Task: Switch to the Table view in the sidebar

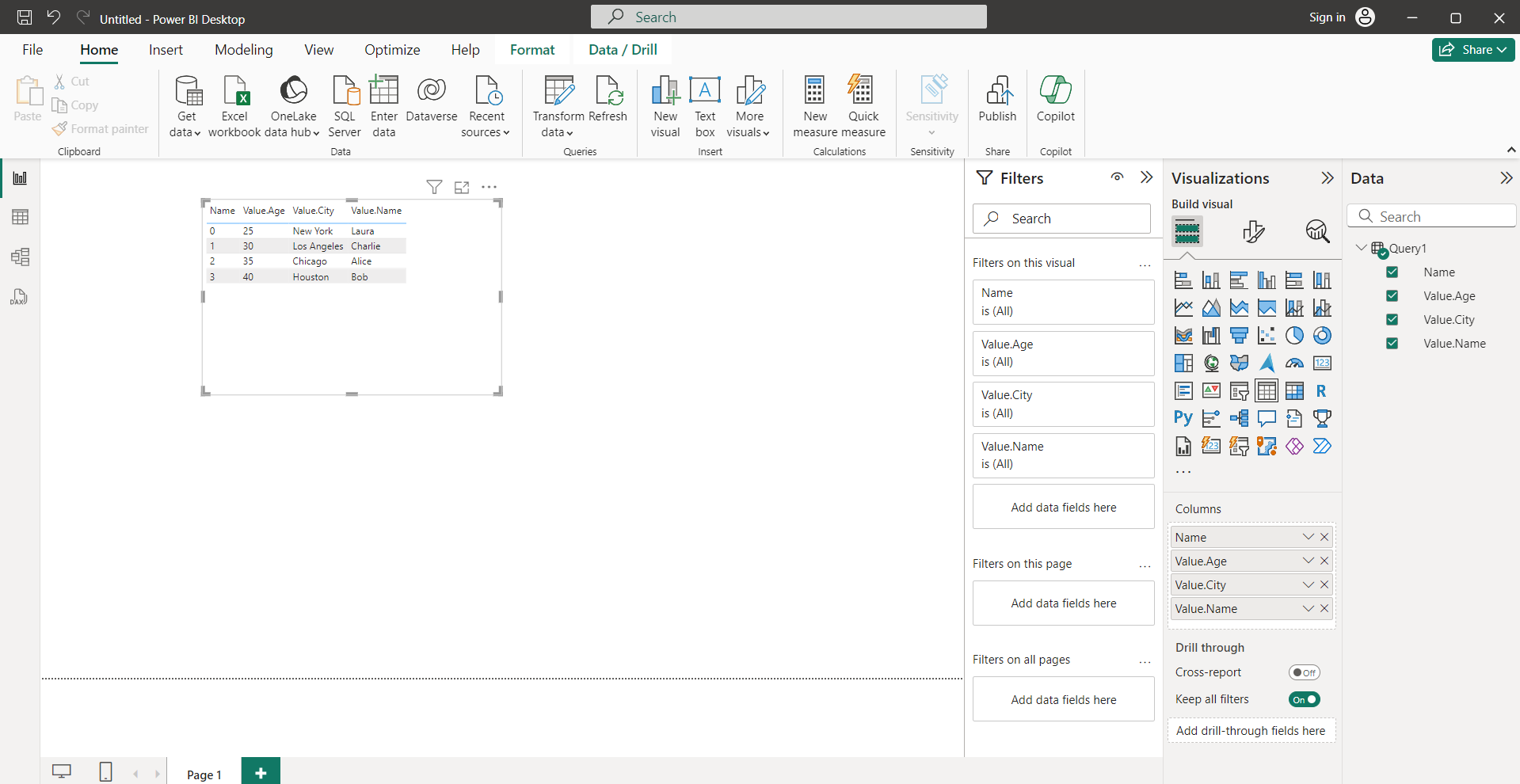Action: [20, 217]
